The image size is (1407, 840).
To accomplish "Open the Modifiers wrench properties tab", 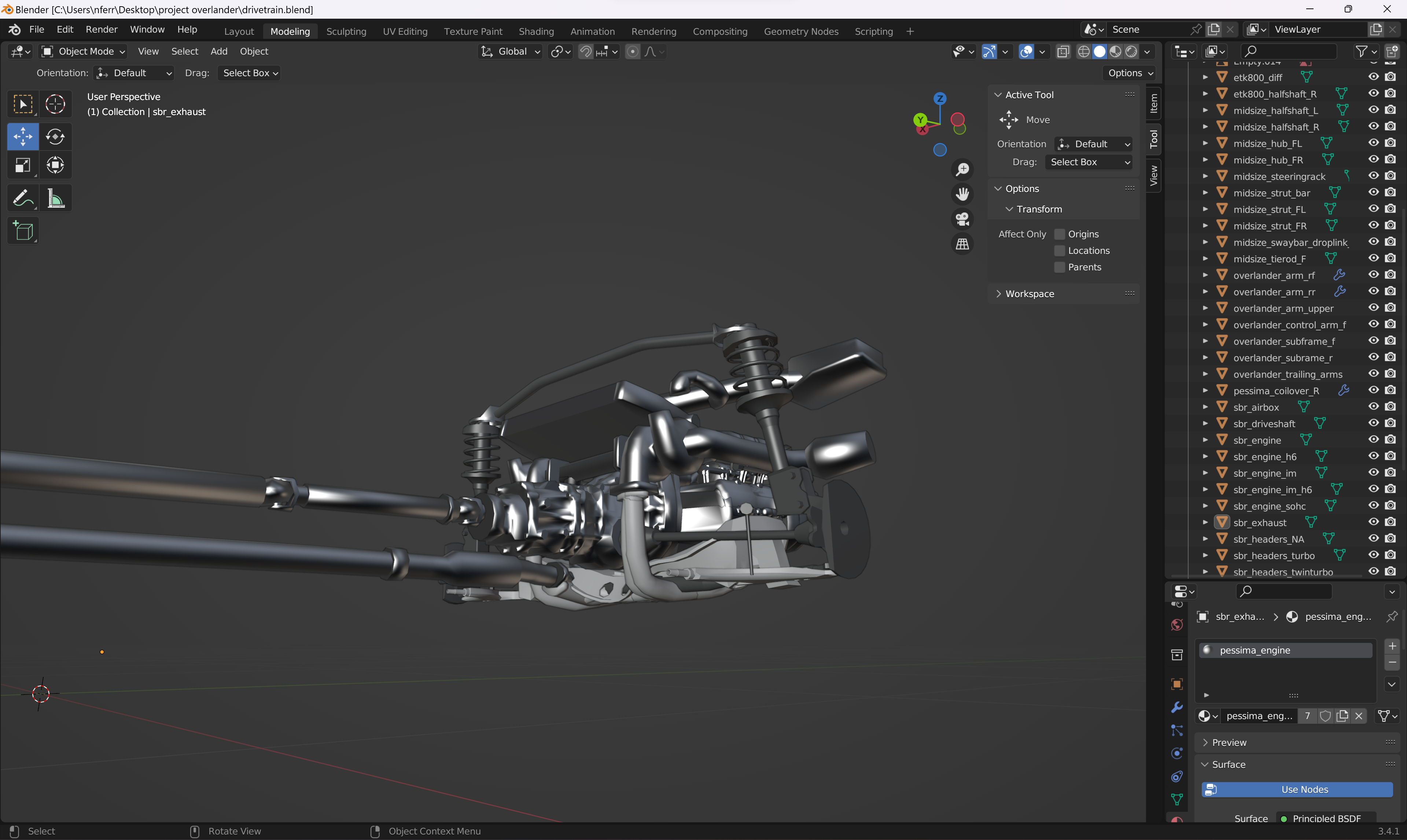I will (x=1176, y=707).
